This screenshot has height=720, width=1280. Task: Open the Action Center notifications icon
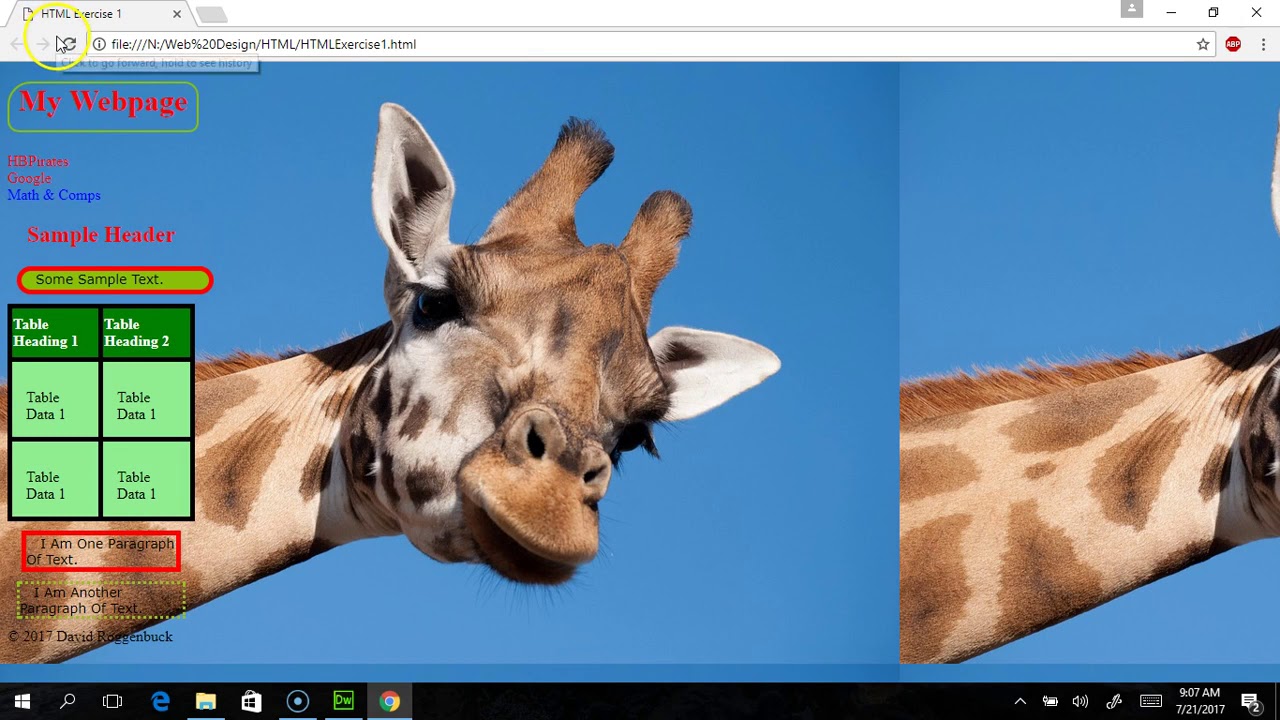1250,701
